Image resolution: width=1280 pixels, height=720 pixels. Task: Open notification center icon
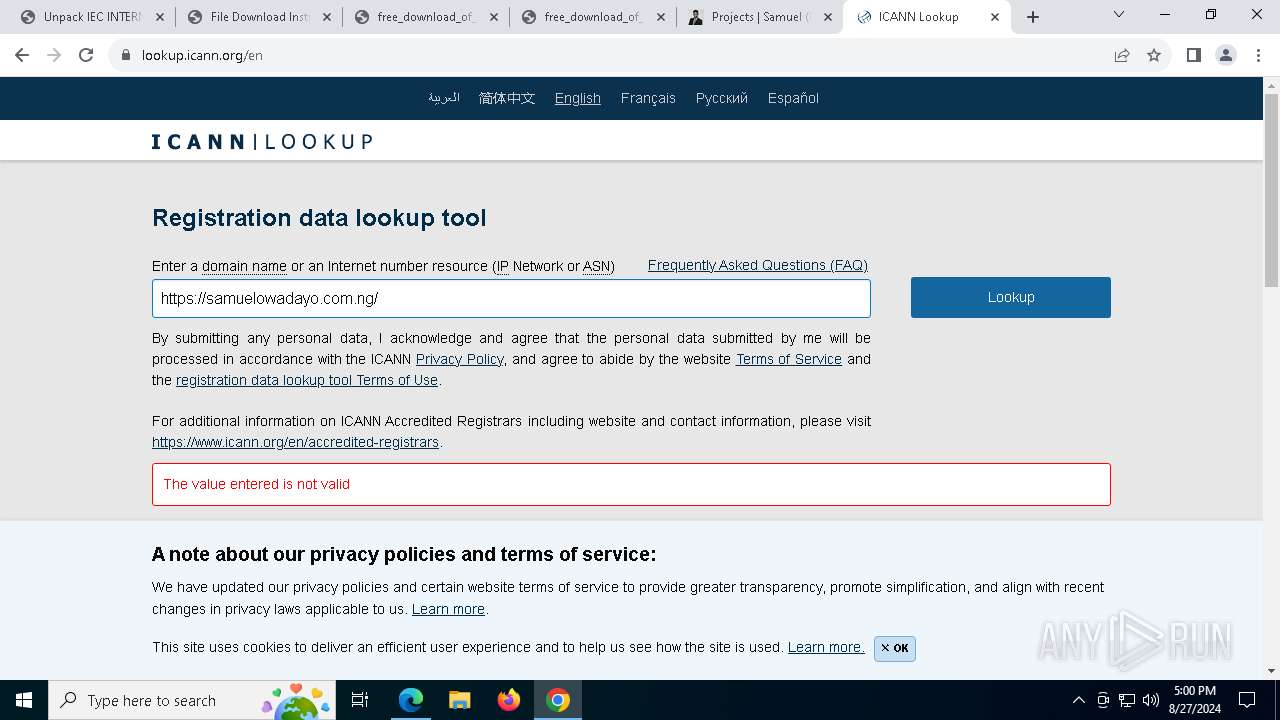click(x=1247, y=700)
